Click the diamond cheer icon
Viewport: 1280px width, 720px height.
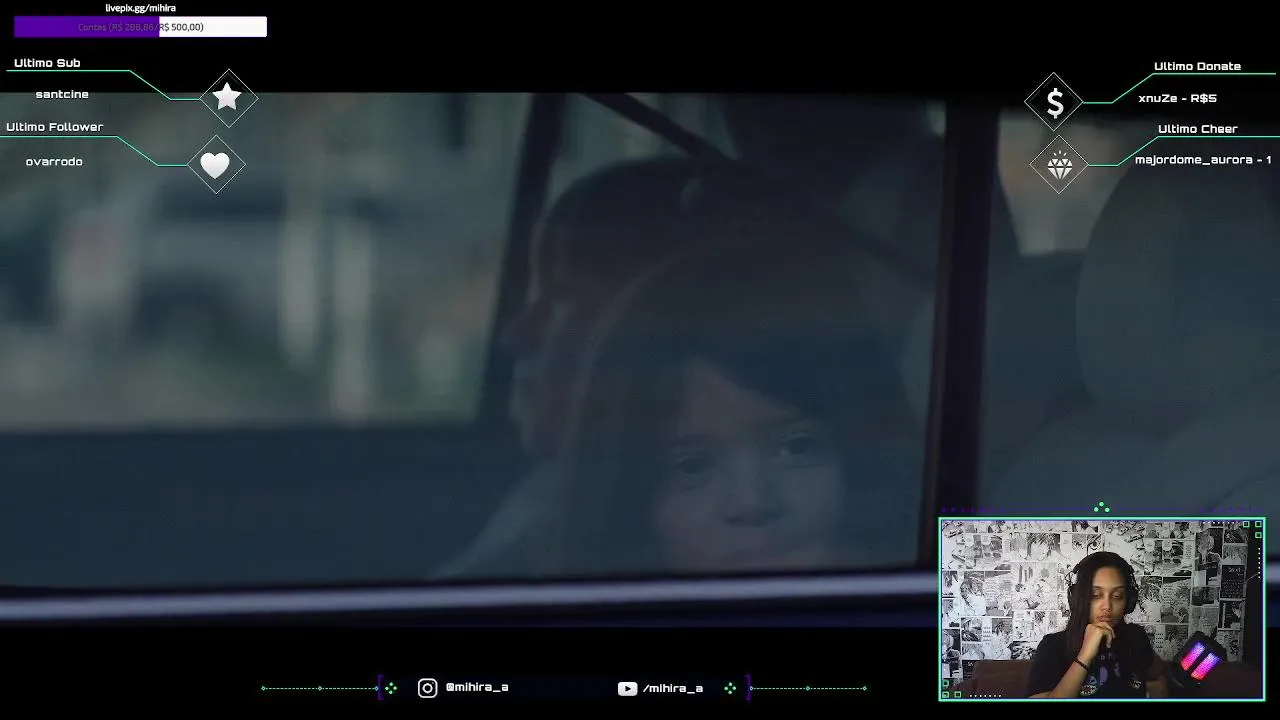click(1059, 166)
